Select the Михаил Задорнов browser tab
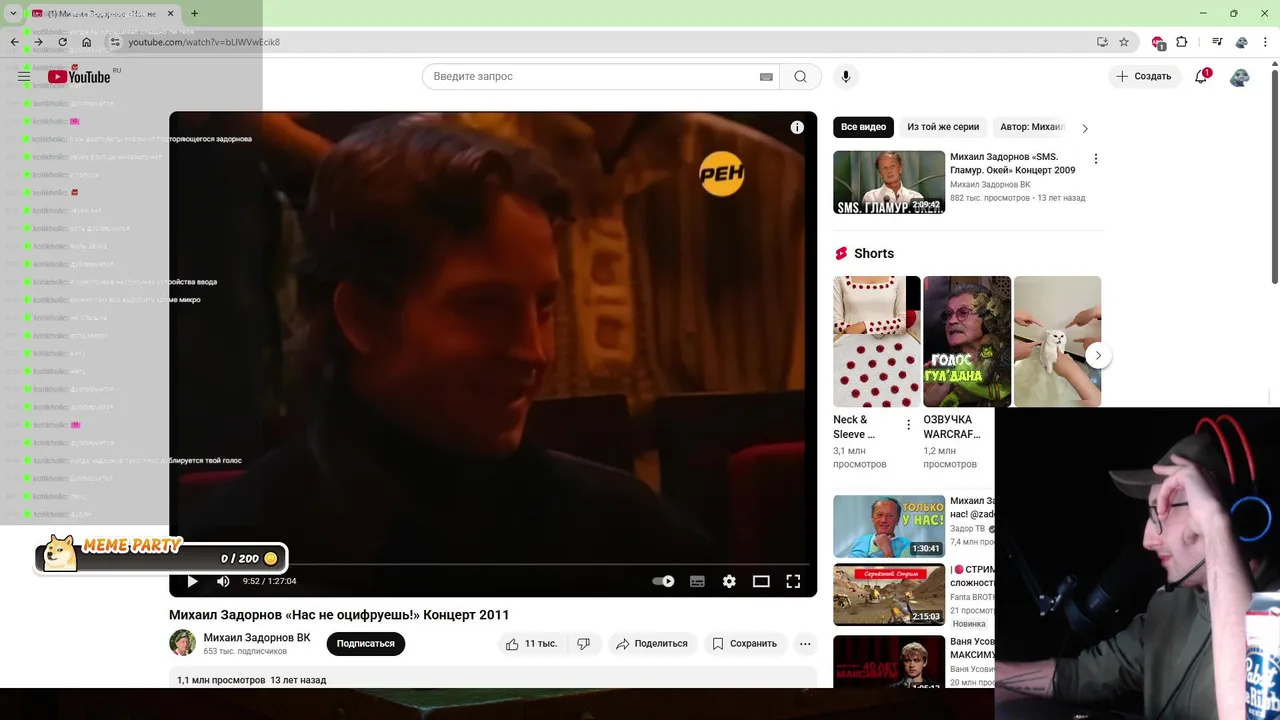Screen dimensions: 1280x720 point(102,14)
